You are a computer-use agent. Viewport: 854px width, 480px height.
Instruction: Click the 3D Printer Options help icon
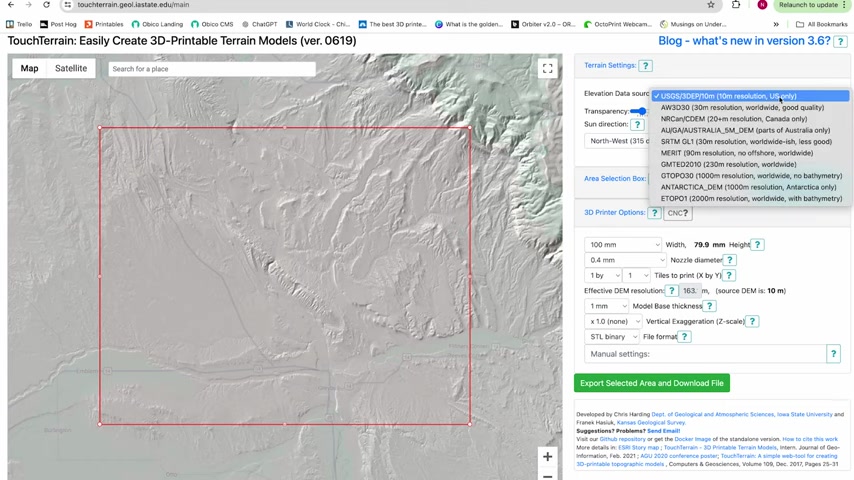[654, 213]
